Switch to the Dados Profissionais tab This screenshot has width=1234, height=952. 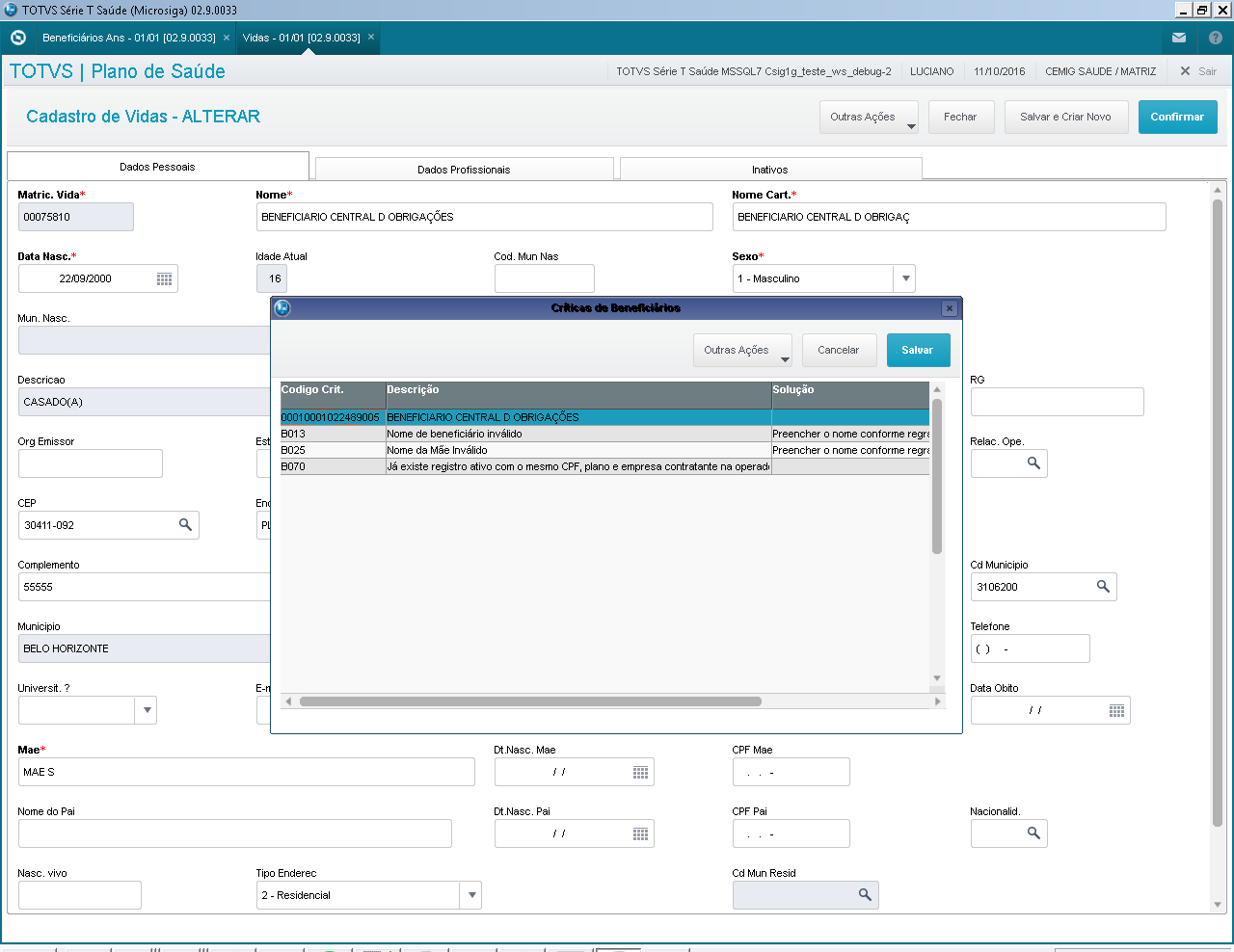[464, 170]
